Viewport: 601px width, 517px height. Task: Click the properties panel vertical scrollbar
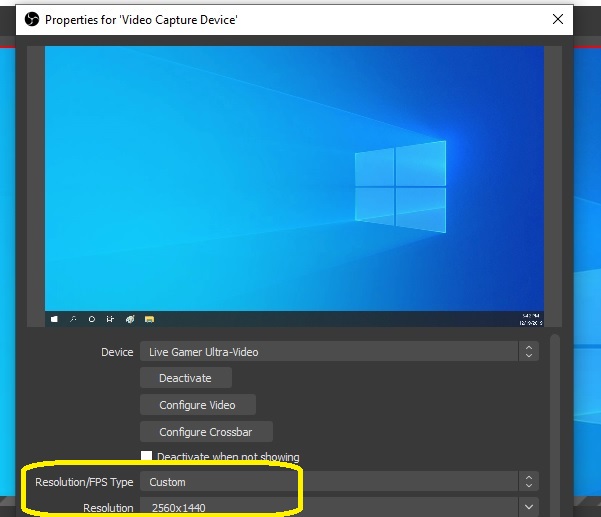click(x=555, y=420)
